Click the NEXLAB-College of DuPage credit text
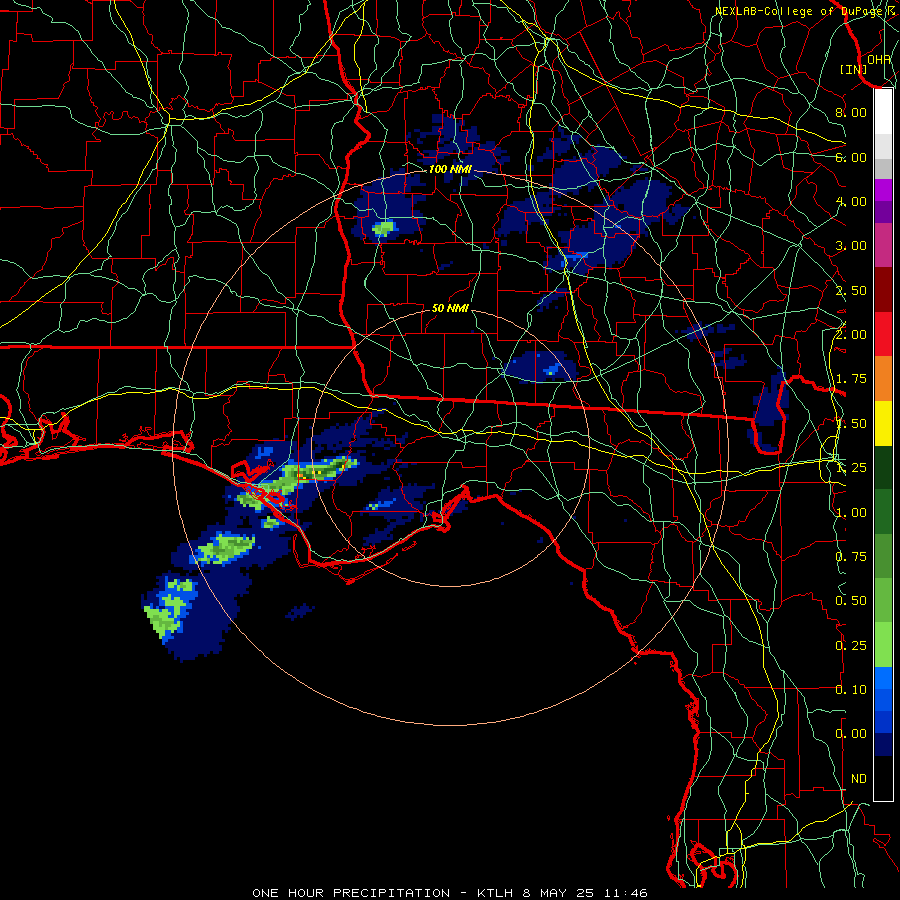The image size is (900, 900). tap(805, 11)
